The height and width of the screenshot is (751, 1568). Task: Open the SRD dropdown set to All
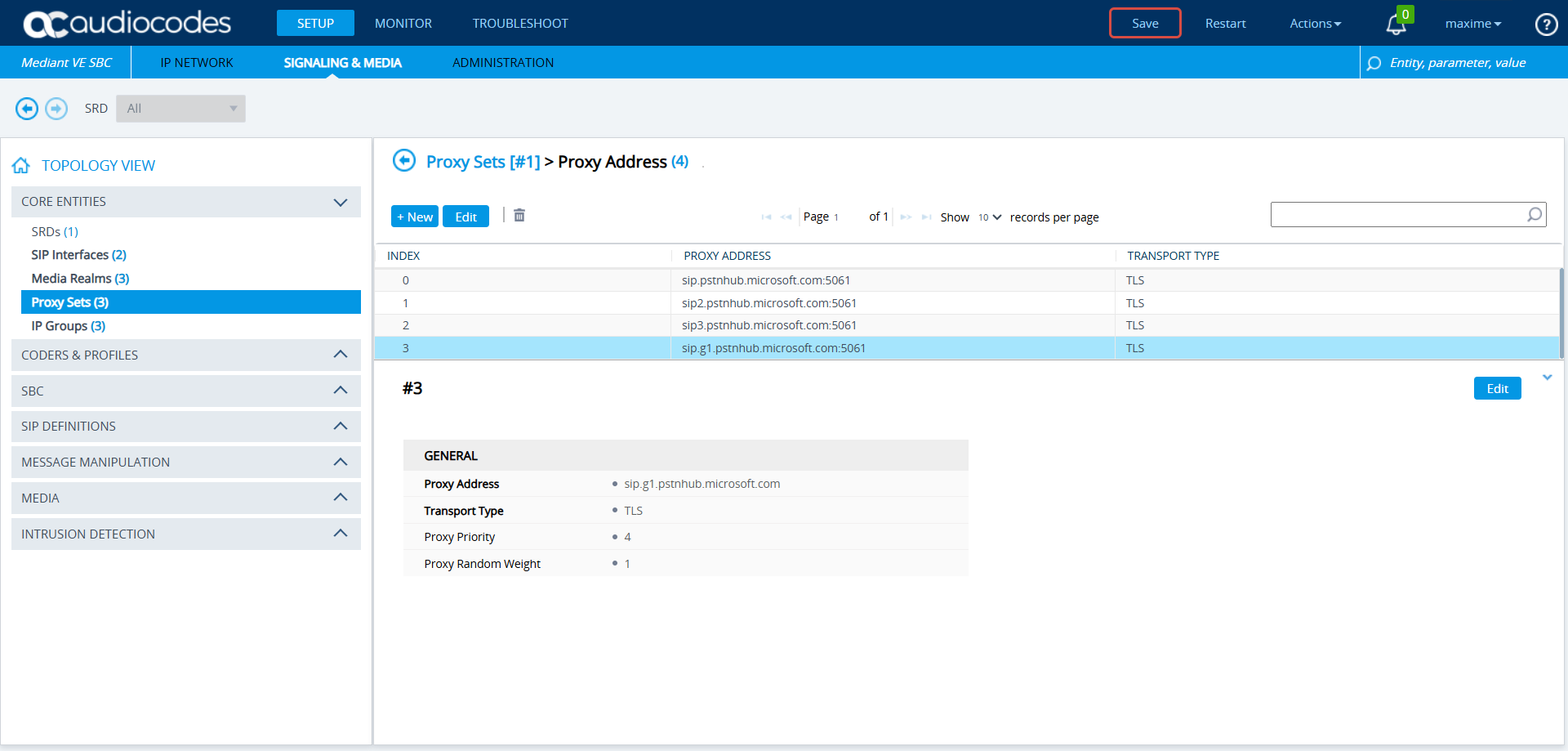tap(180, 109)
